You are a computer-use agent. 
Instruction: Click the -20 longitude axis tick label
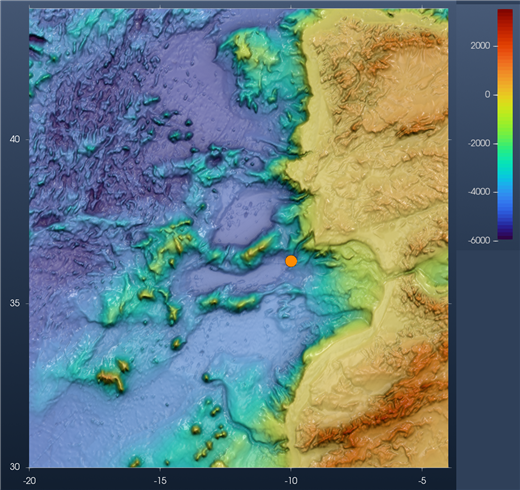point(29,481)
